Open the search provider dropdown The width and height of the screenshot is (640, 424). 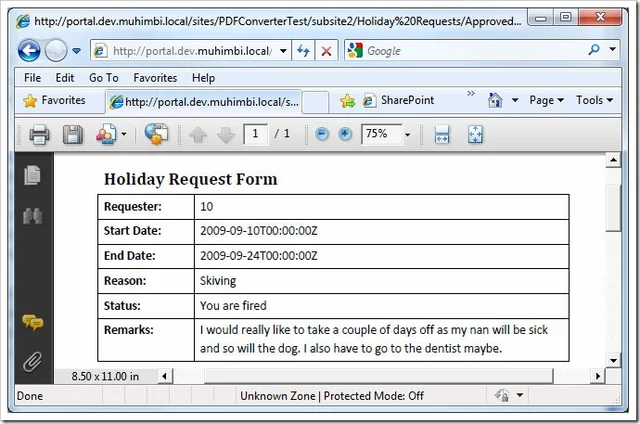(x=613, y=49)
